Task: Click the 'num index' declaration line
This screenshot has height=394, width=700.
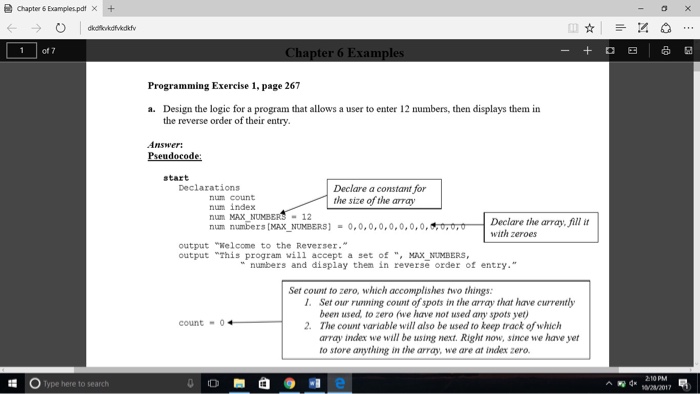Action: coord(232,207)
